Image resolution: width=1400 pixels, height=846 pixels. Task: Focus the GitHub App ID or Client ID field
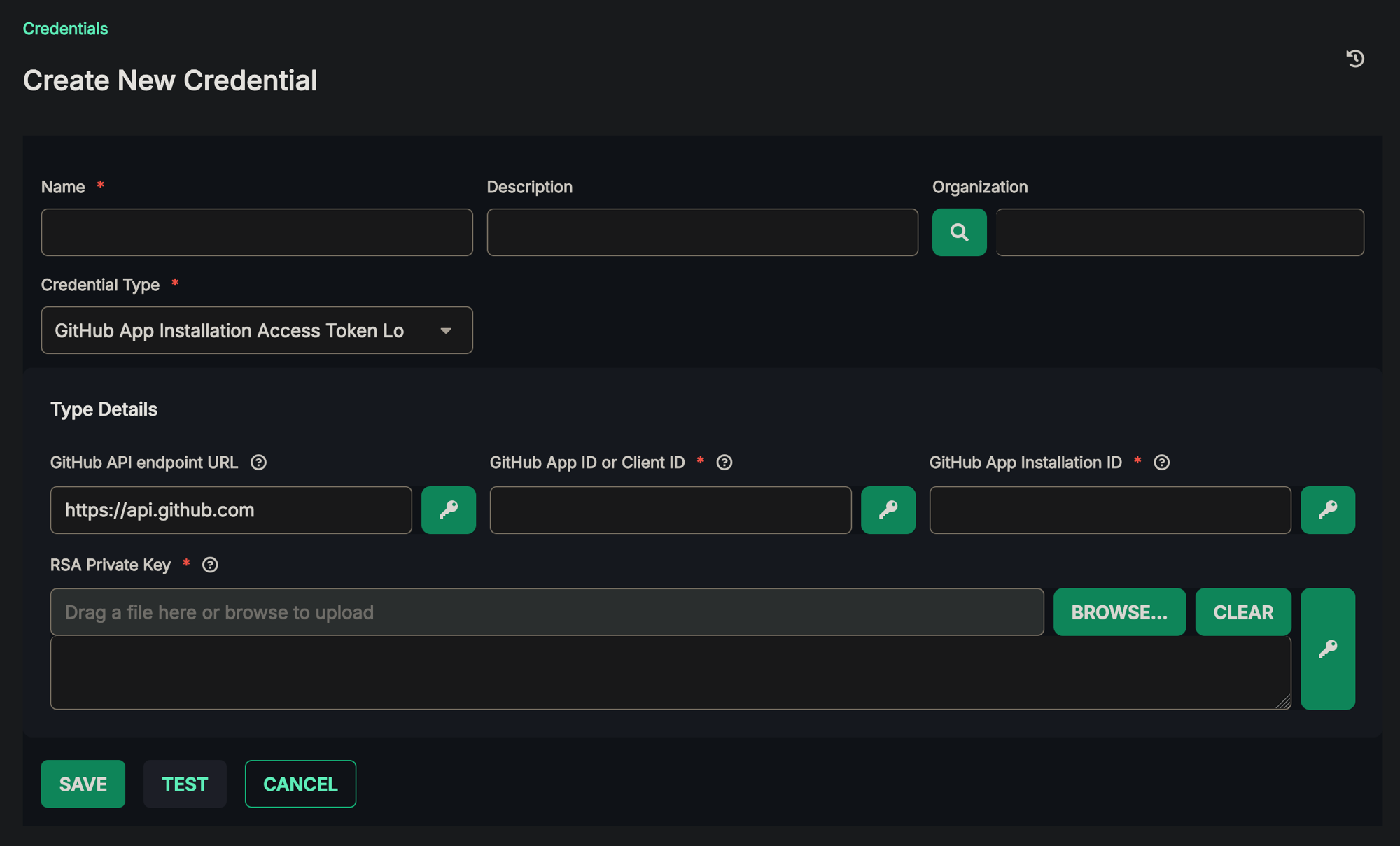pos(671,510)
